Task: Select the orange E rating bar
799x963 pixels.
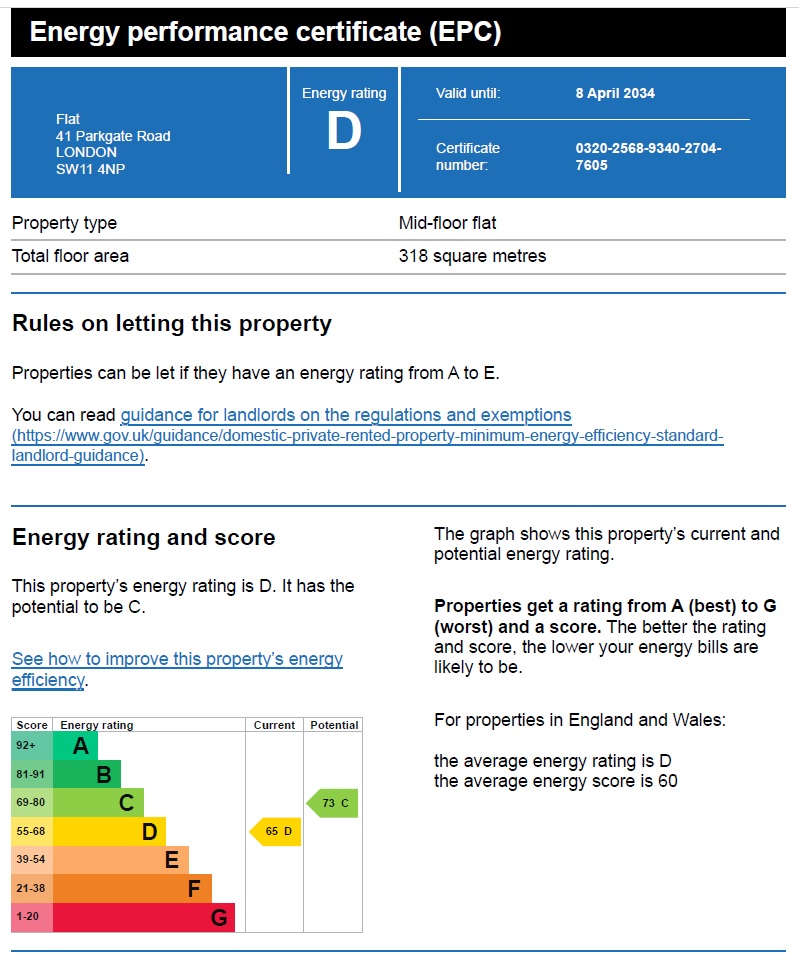Action: click(x=120, y=860)
